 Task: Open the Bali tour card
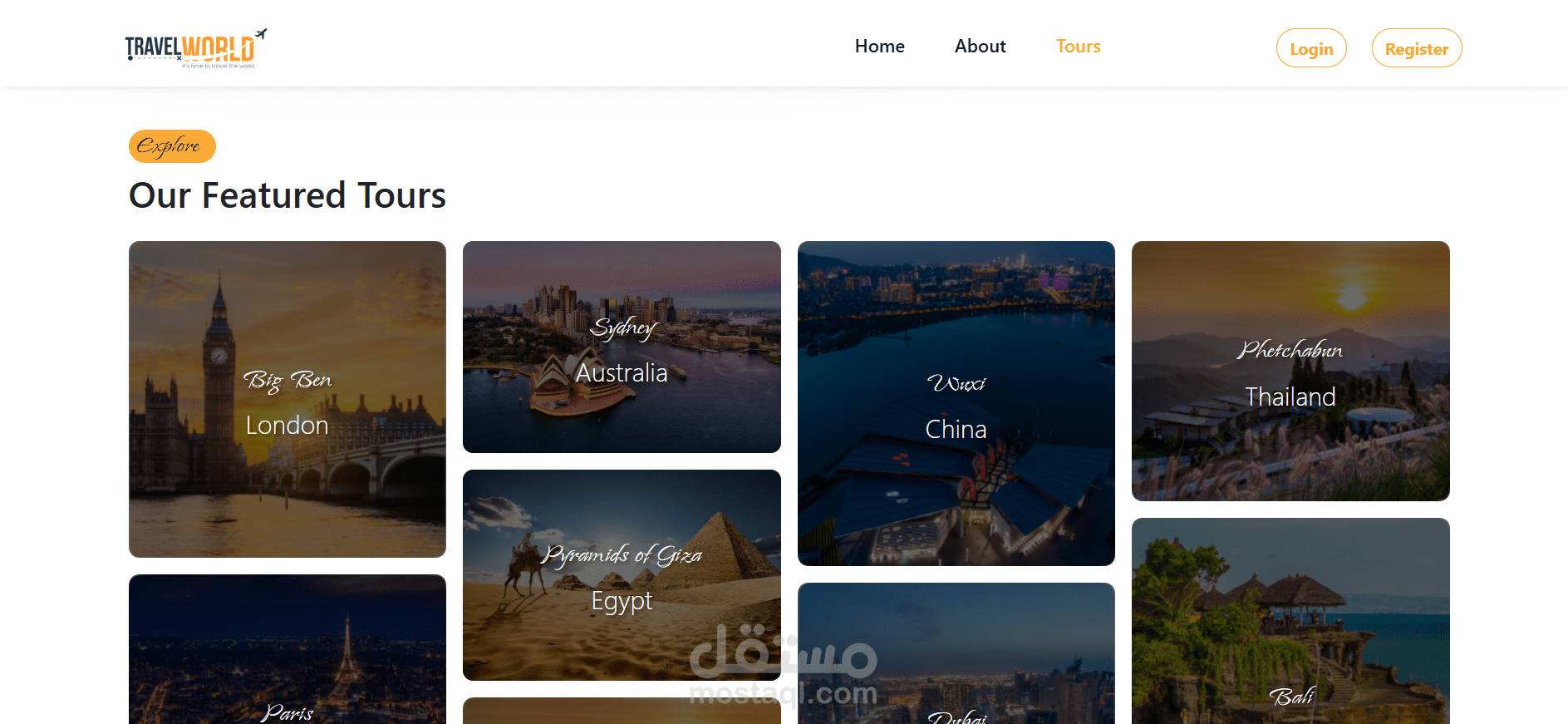[1290, 621]
